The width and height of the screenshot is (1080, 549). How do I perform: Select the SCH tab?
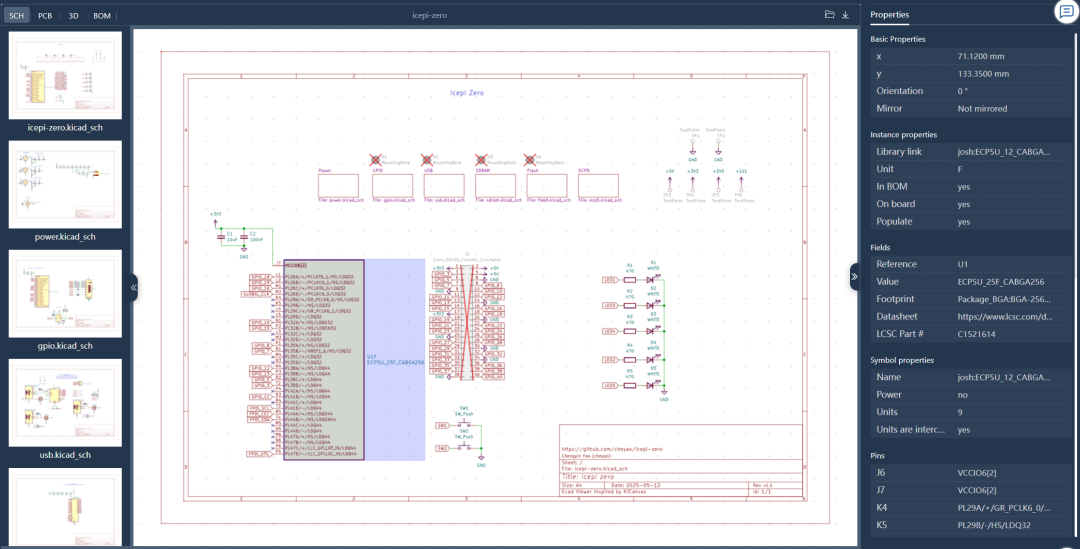17,16
